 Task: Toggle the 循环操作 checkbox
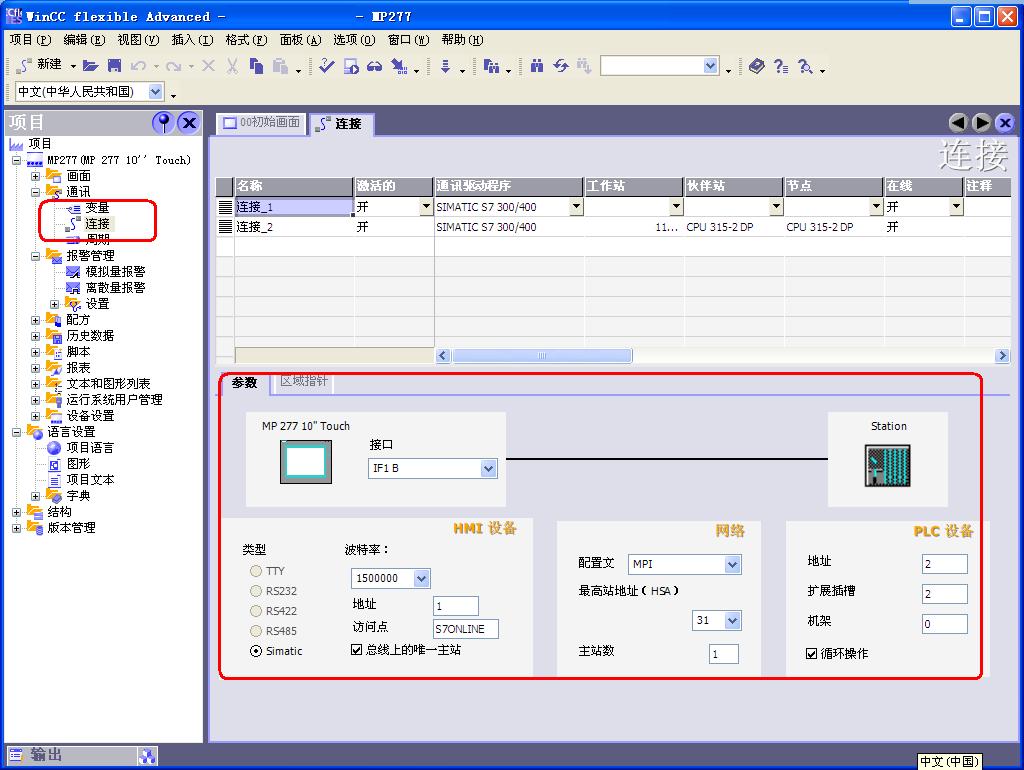(812, 654)
